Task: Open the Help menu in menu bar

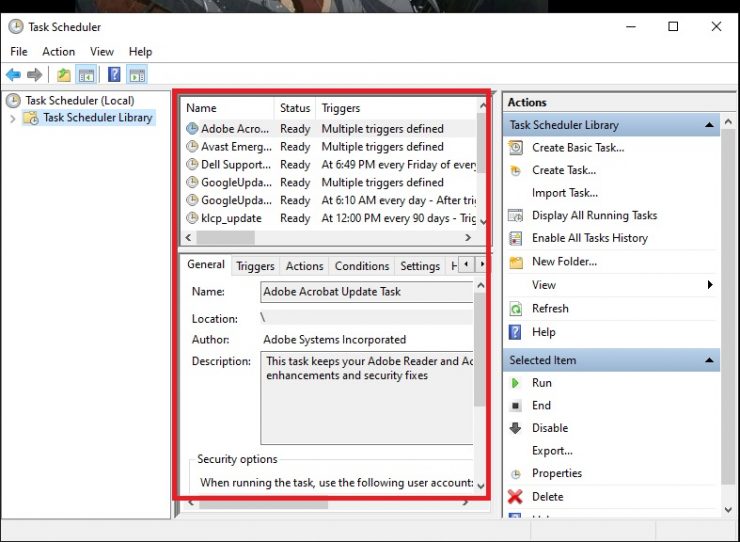Action: 140,51
